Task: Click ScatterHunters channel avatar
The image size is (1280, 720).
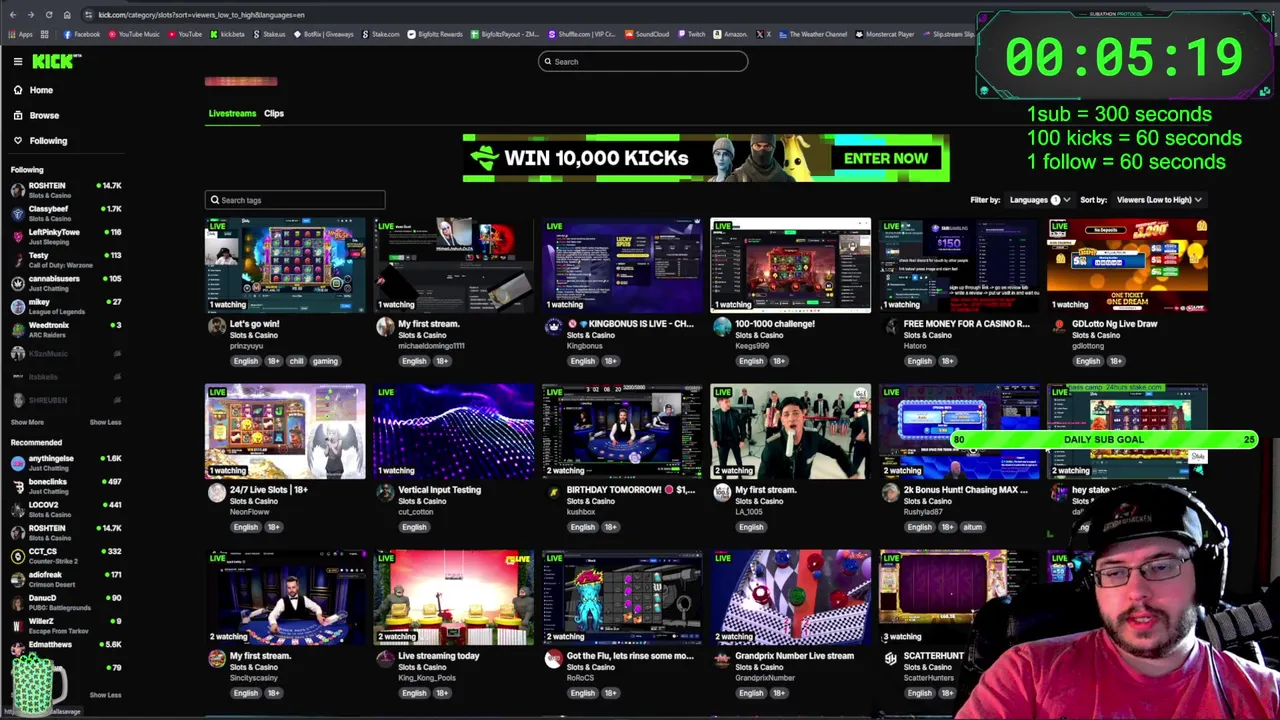Action: pyautogui.click(x=890, y=658)
